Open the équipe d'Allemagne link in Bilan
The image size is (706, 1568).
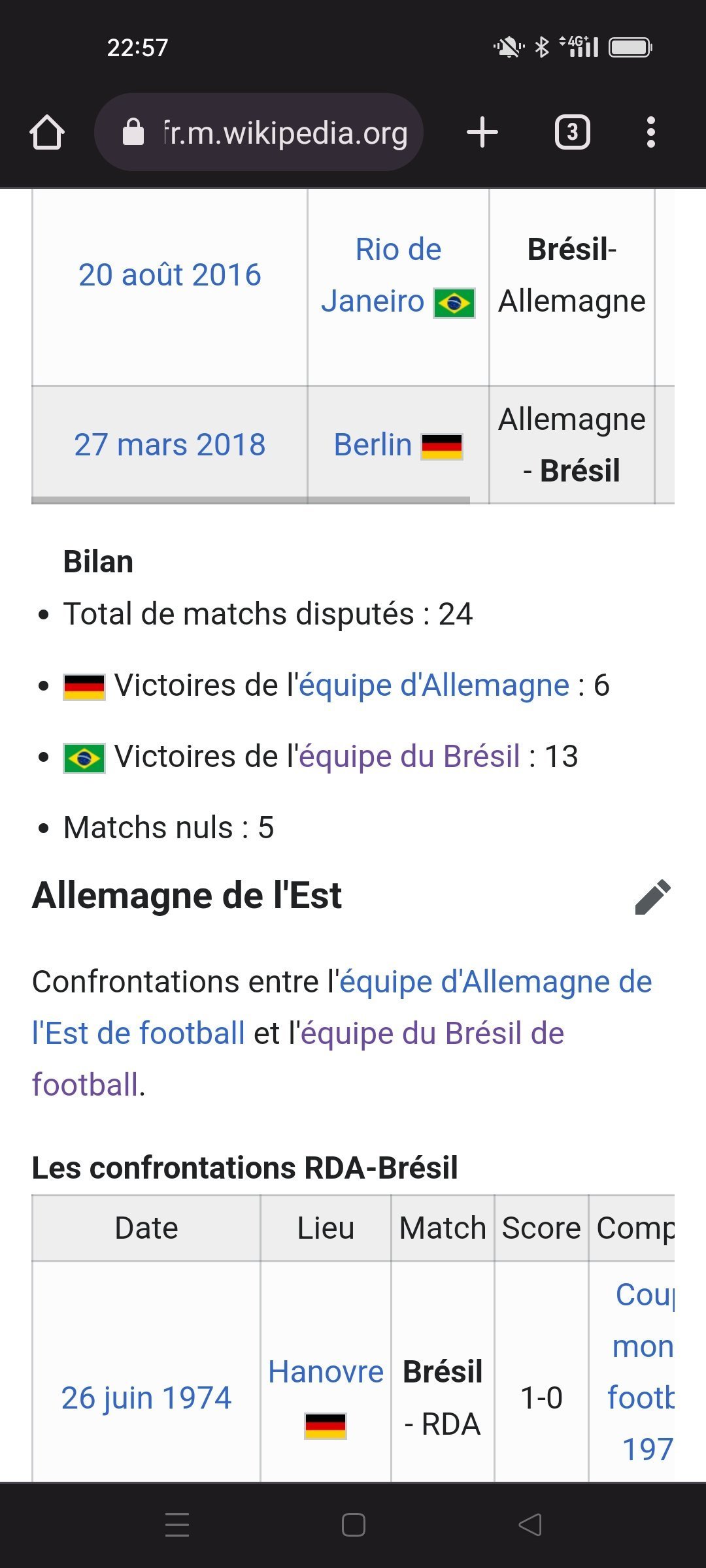click(434, 685)
